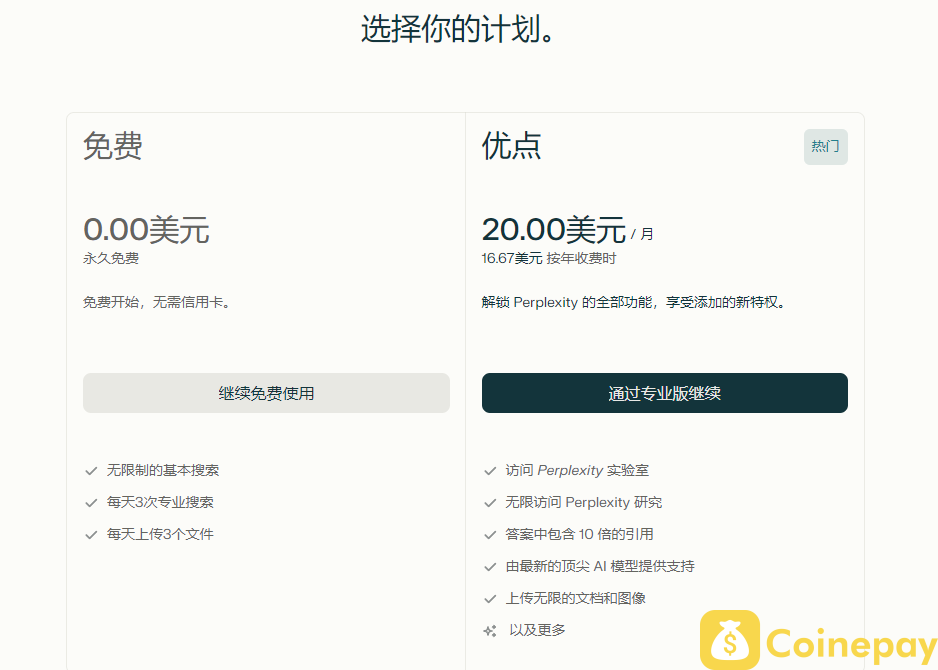This screenshot has height=670, width=938.
Task: Click the sparkle icon beside 以及更多
Action: pyautogui.click(x=490, y=631)
